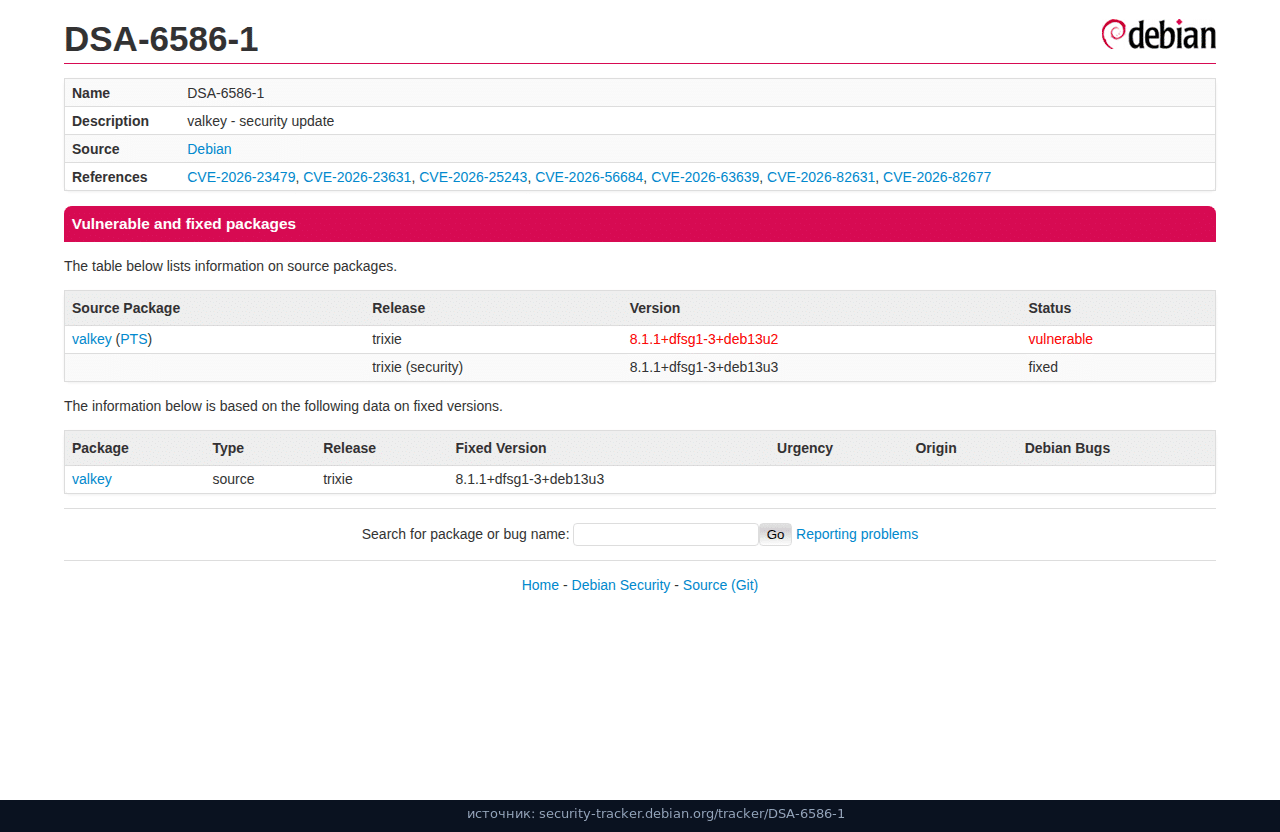The width and height of the screenshot is (1280, 832).
Task: Open the PTS link for valkey
Action: point(134,339)
